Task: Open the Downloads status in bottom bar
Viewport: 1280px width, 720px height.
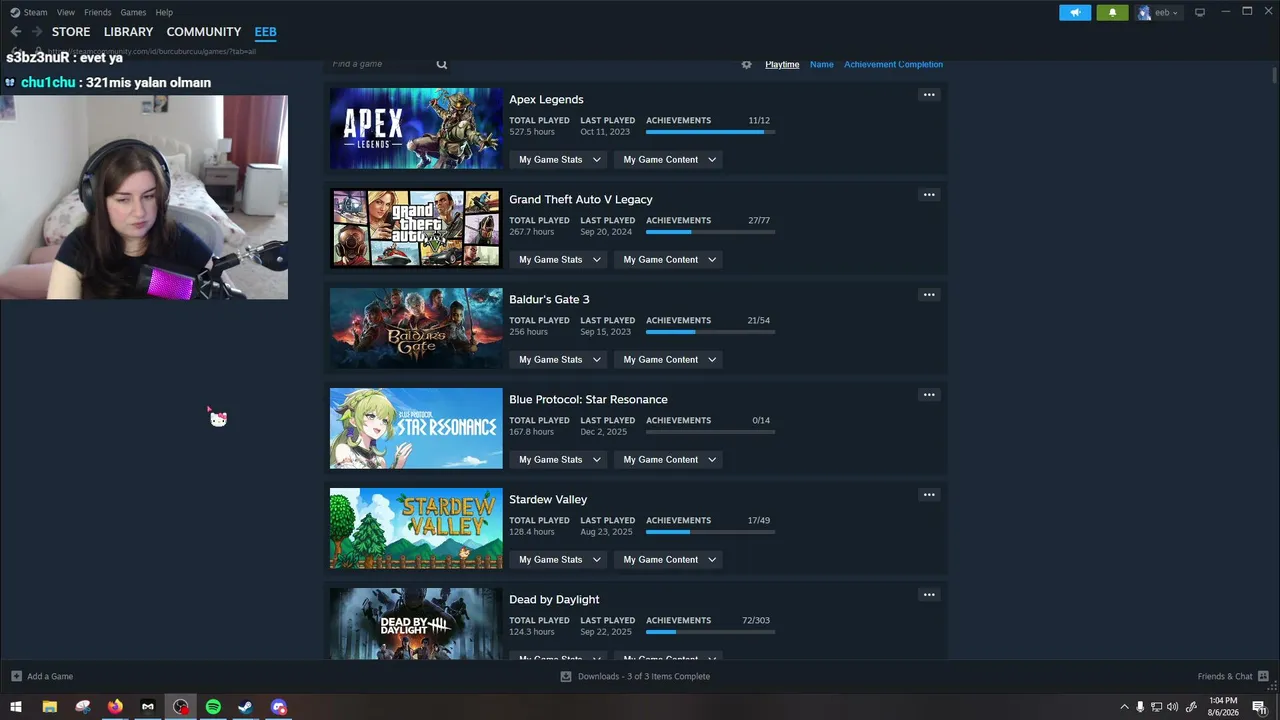Action: [x=635, y=676]
